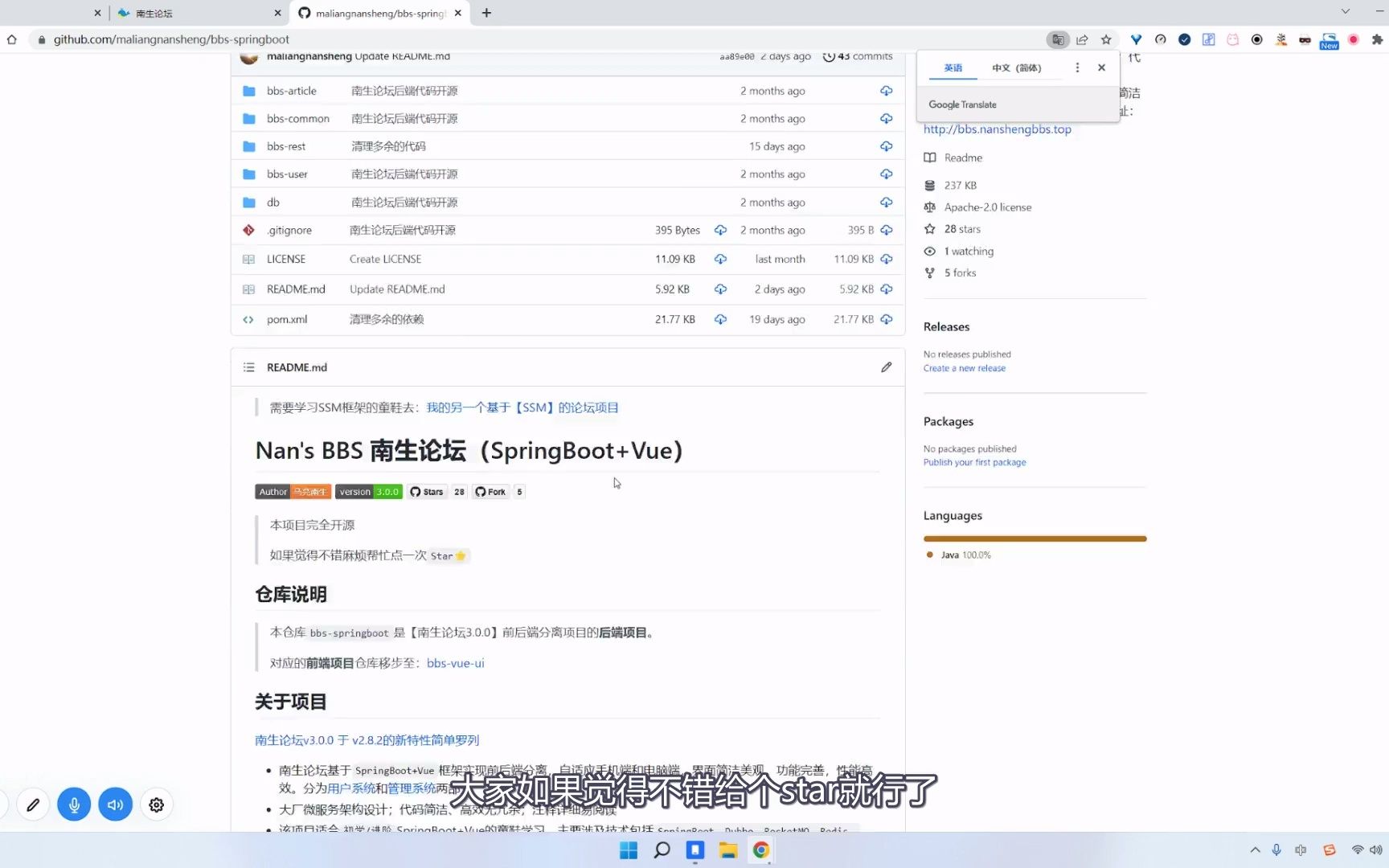Open the SSM forum project link
Image resolution: width=1389 pixels, height=868 pixels.
click(522, 407)
